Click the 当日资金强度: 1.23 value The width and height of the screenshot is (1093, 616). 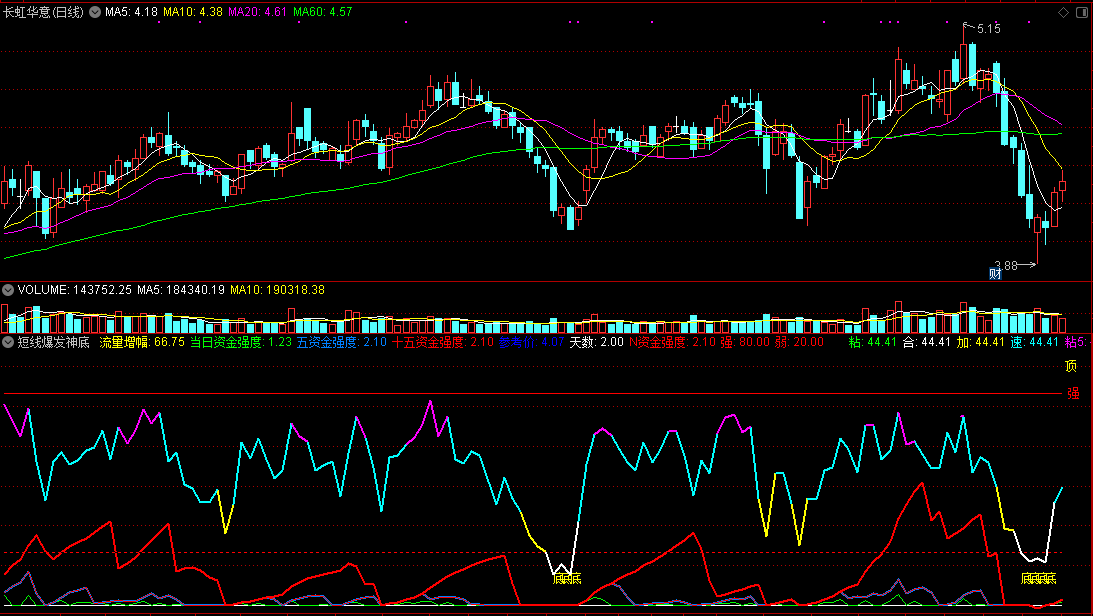click(x=241, y=342)
